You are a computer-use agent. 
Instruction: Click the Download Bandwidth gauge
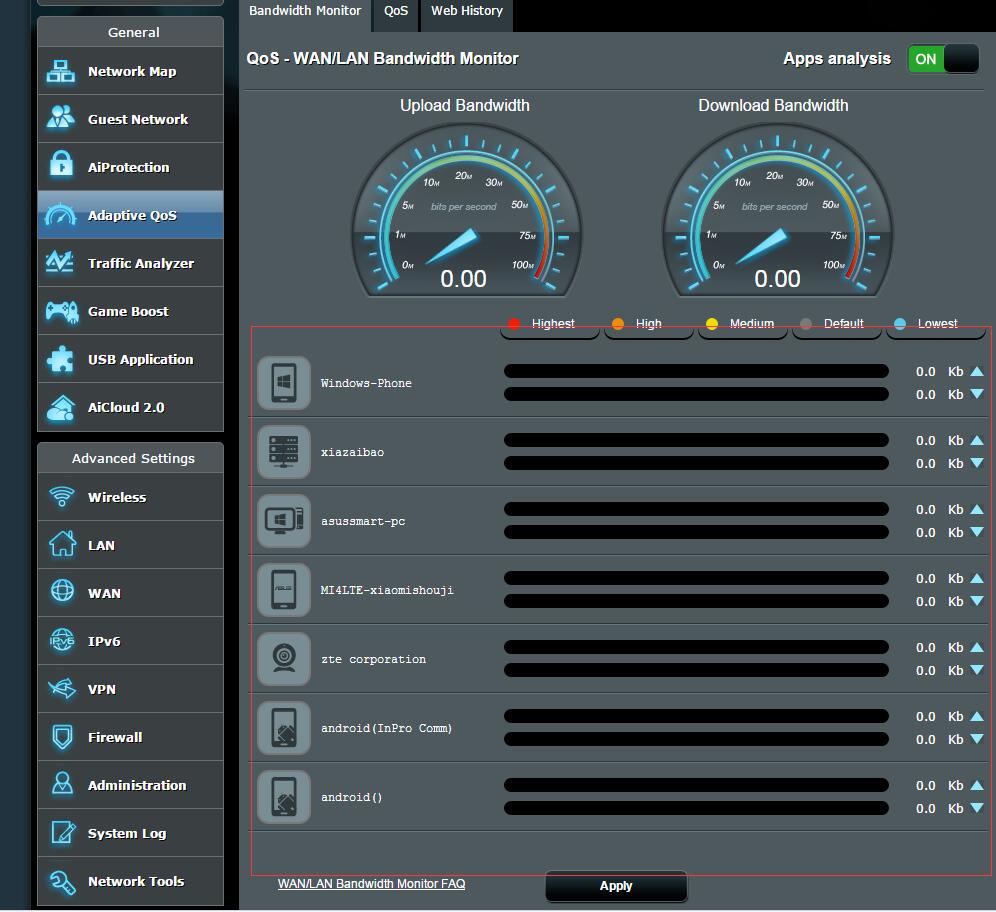tap(777, 210)
